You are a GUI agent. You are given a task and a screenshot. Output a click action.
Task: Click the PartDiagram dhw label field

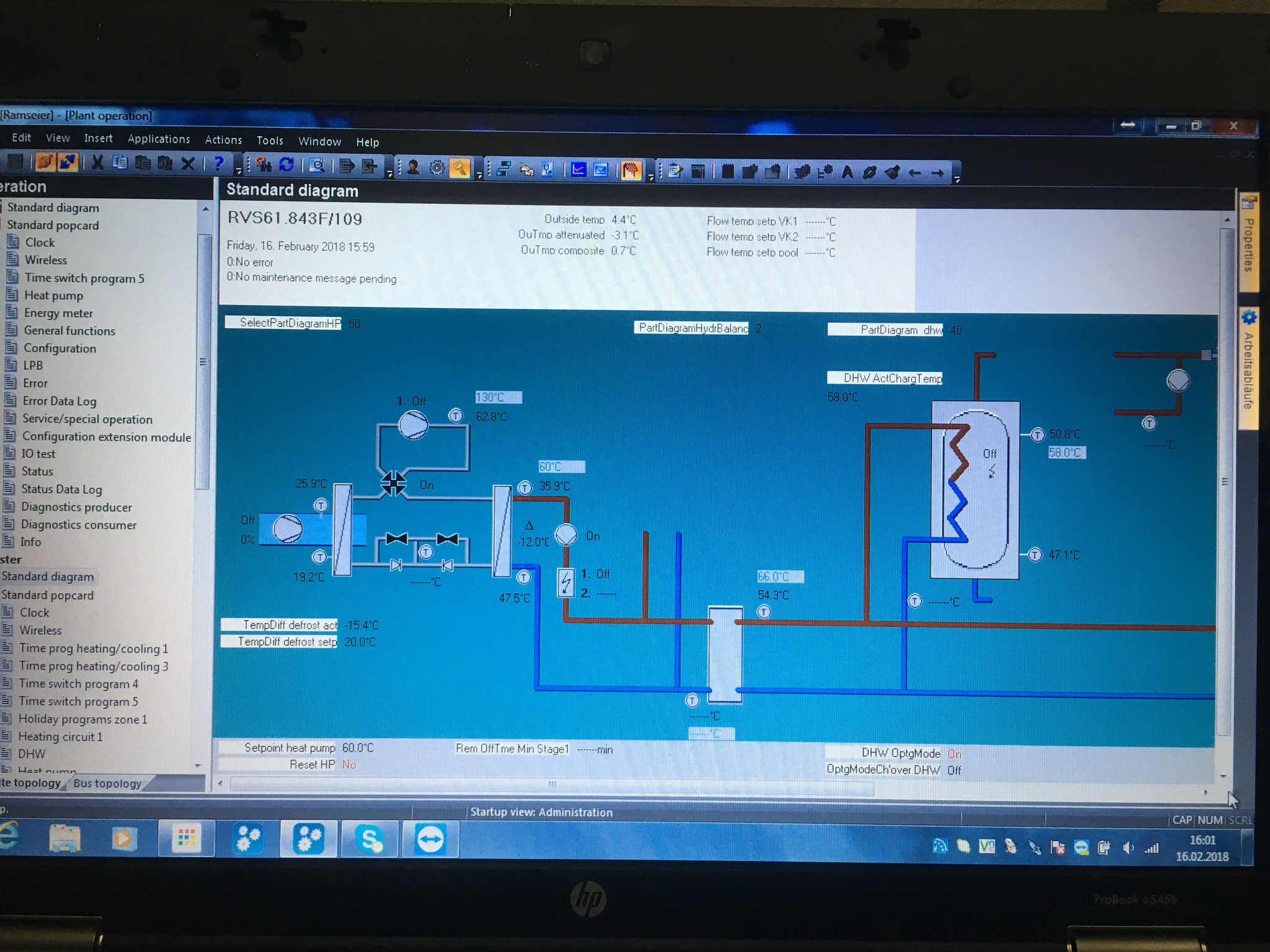885,330
